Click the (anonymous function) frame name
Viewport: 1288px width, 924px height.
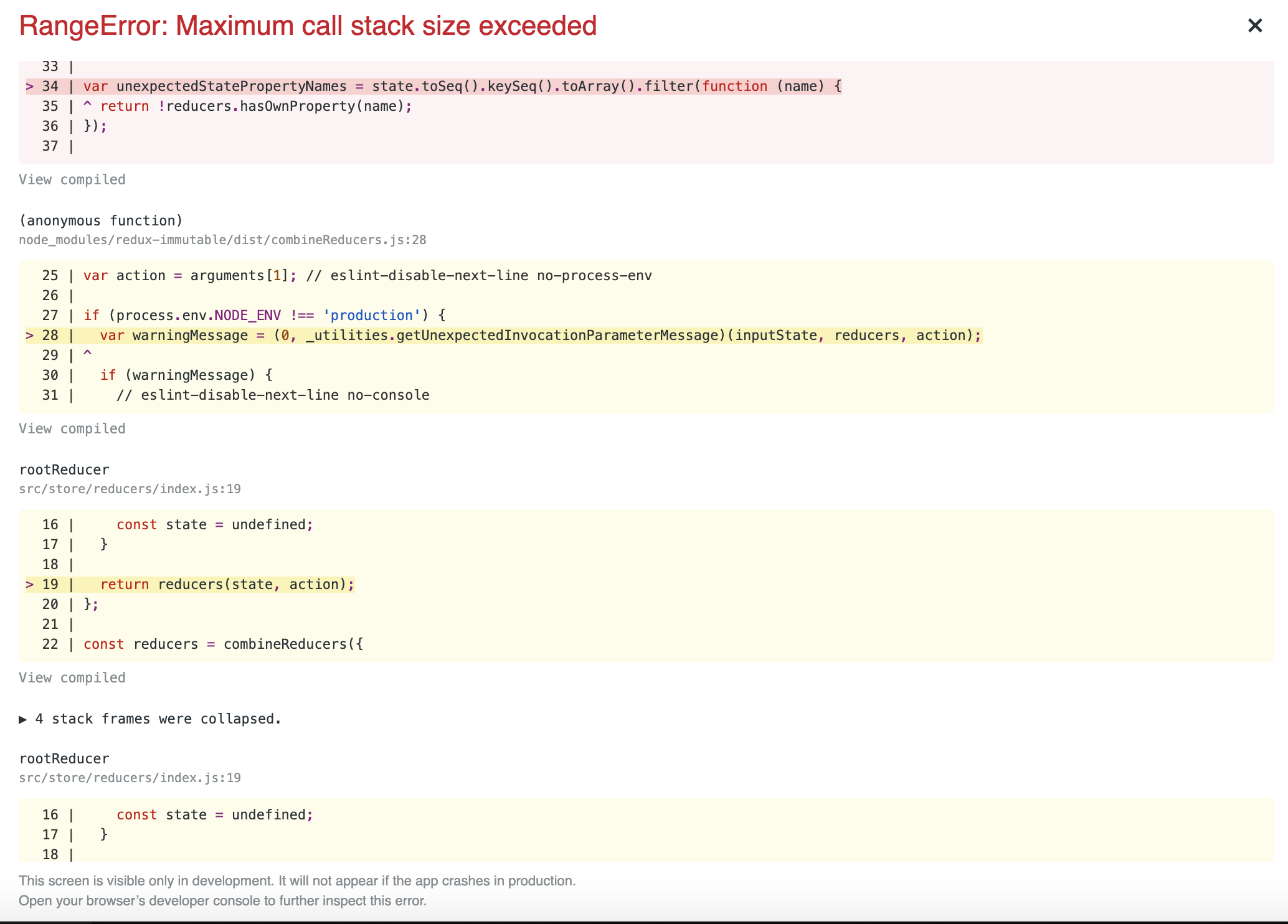pyautogui.click(x=101, y=221)
